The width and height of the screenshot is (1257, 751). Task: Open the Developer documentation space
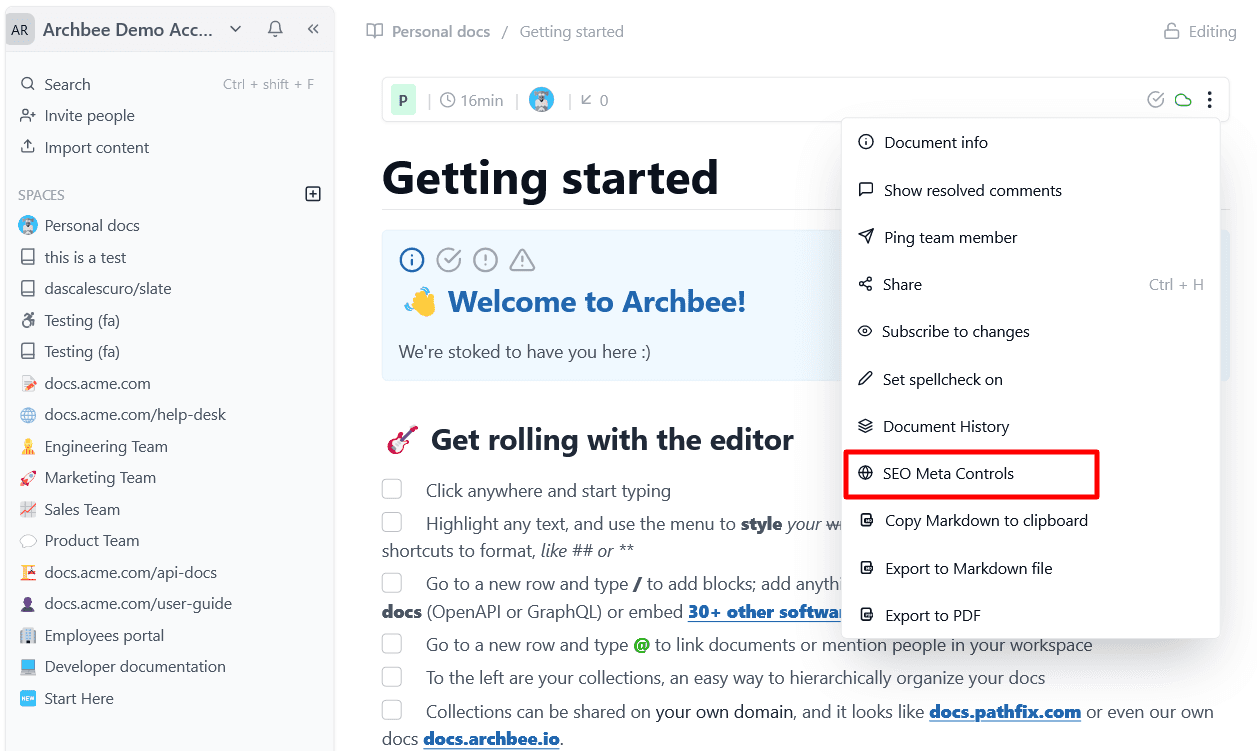tap(134, 666)
